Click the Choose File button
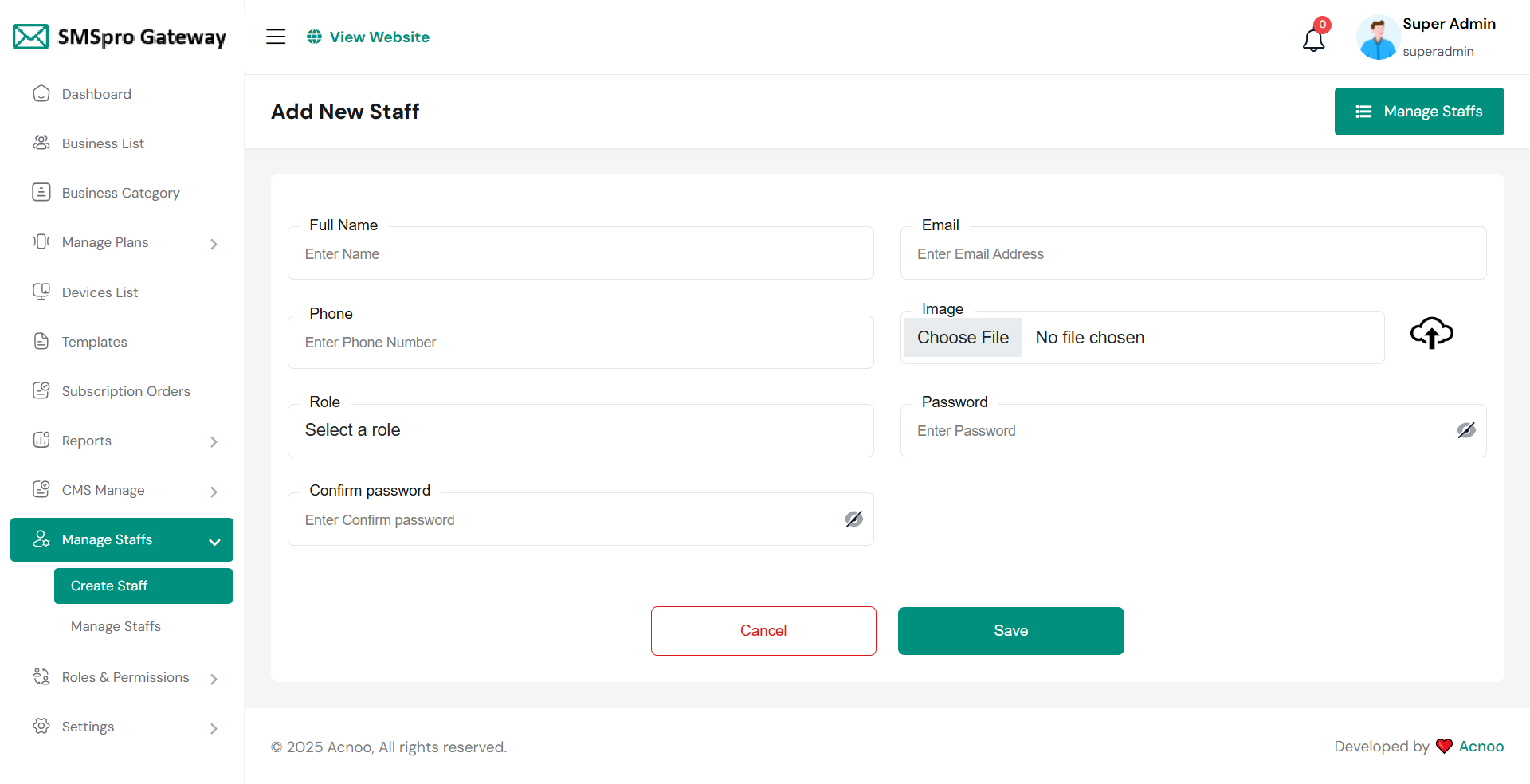The image size is (1530, 784). (x=963, y=337)
